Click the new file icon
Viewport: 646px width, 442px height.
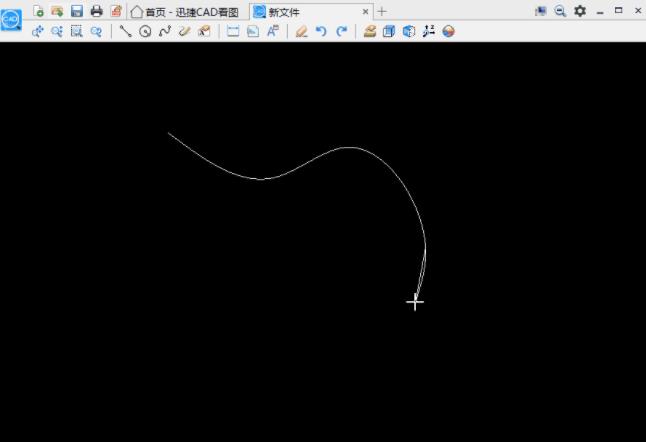[x=38, y=11]
